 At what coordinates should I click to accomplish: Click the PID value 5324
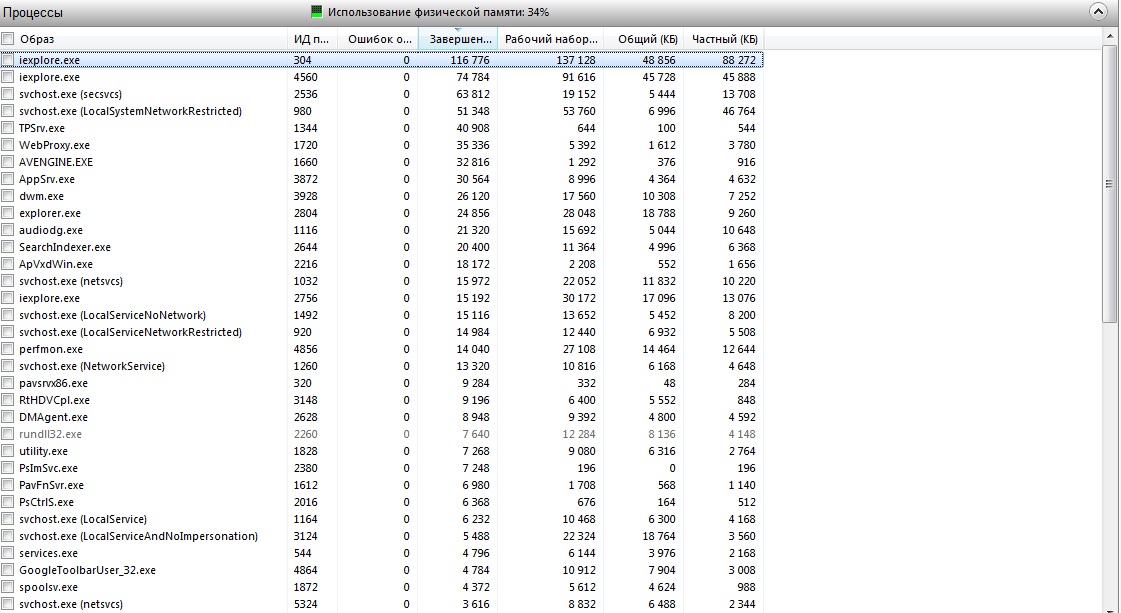(x=305, y=604)
